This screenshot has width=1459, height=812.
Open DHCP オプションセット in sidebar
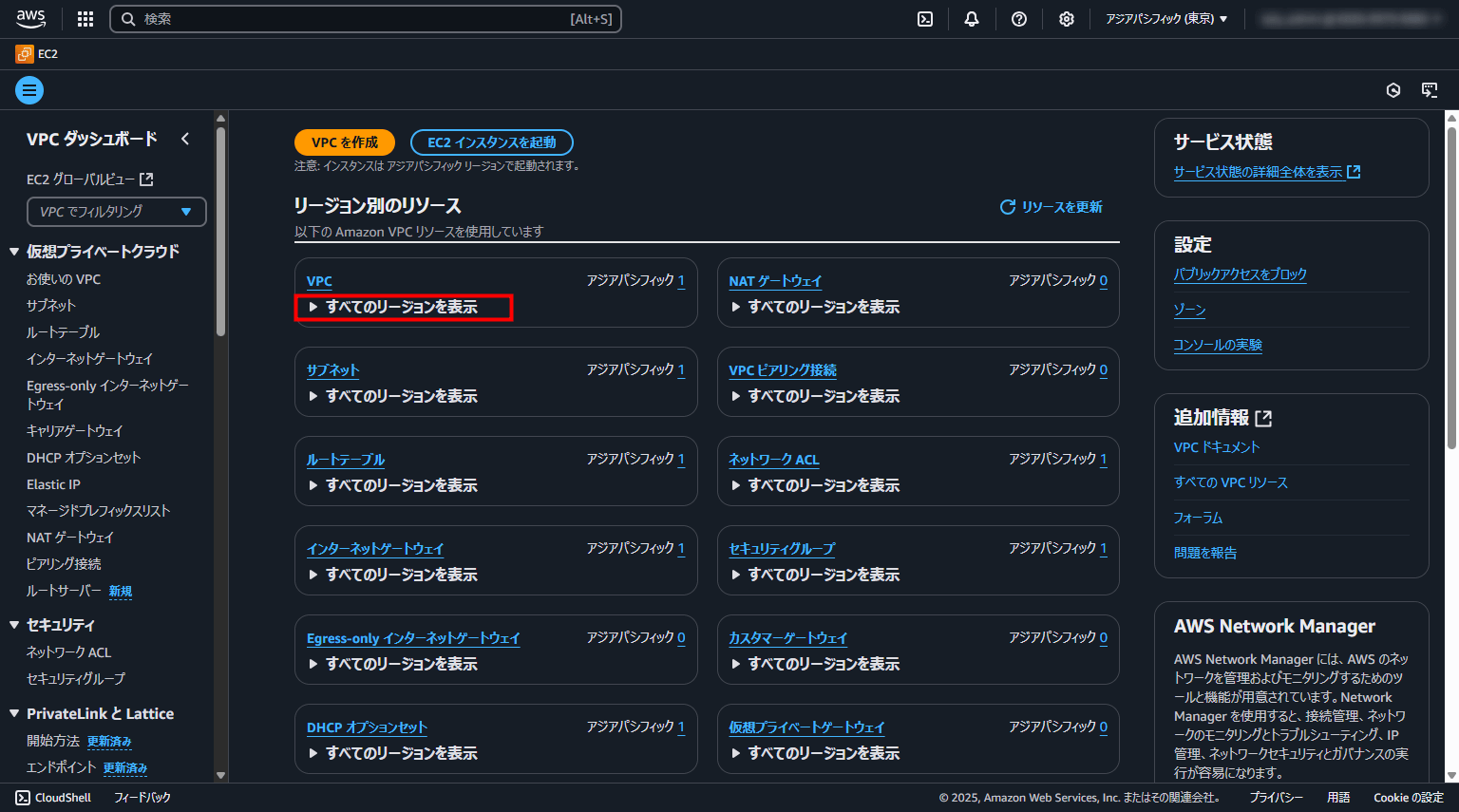[84, 458]
